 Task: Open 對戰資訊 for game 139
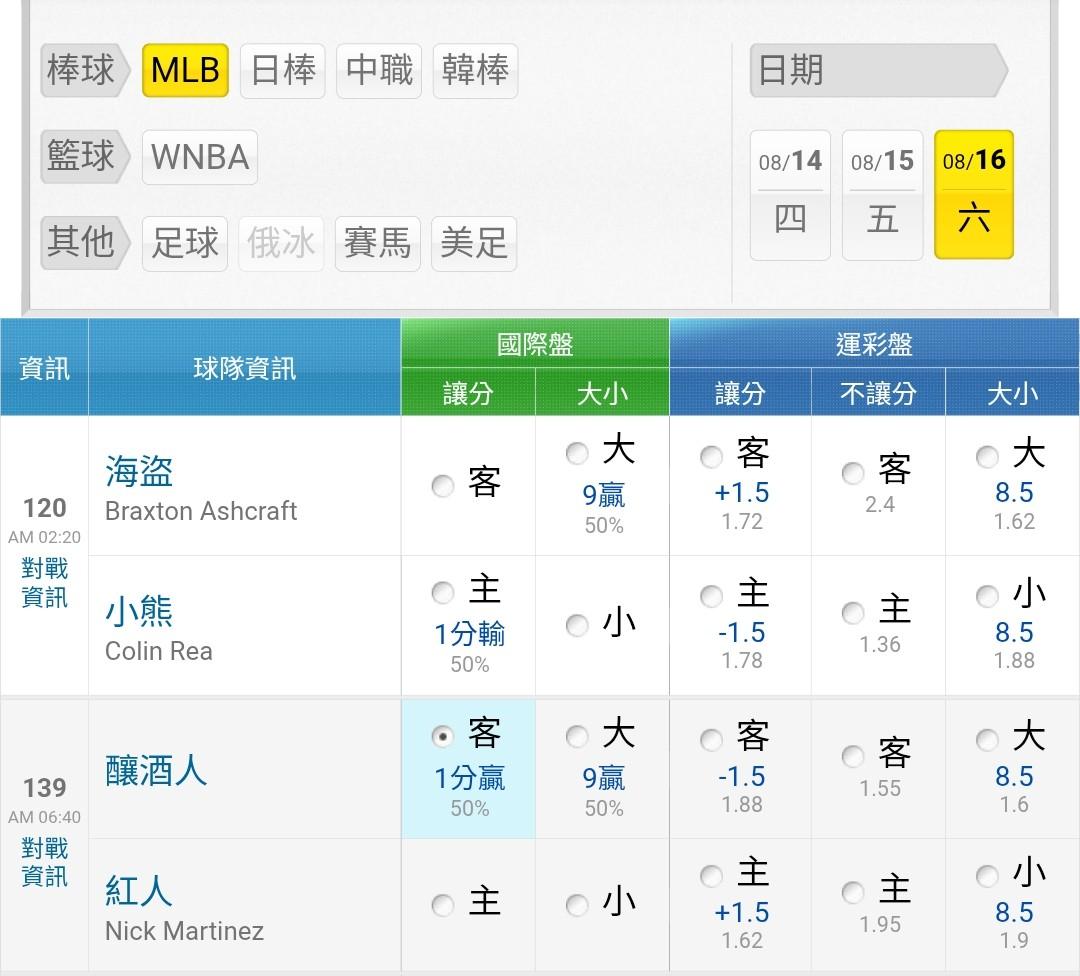click(x=45, y=862)
